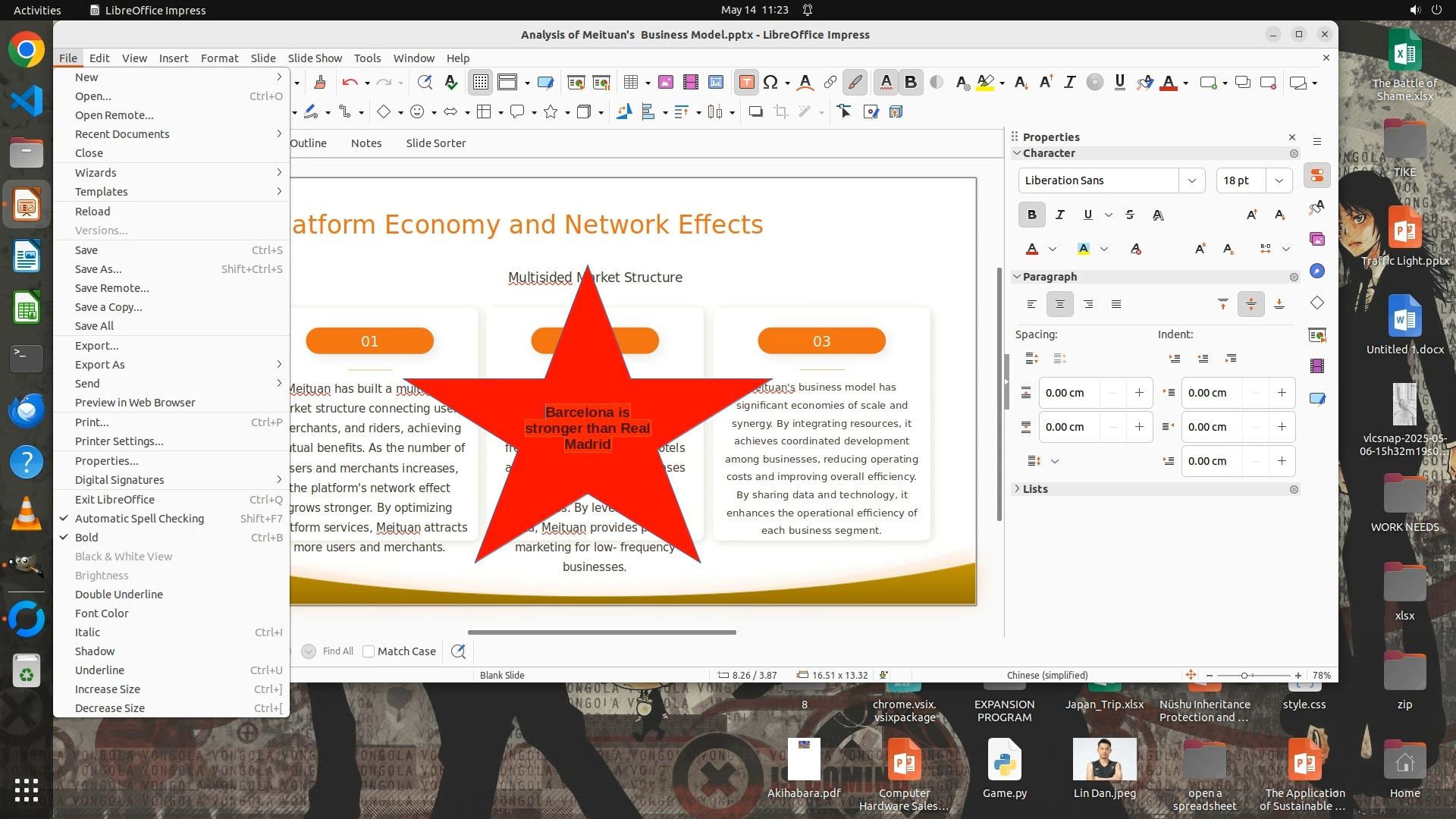This screenshot has height=819, width=1456.
Task: Toggle Automatic Spell Checking menu item
Action: tap(139, 519)
